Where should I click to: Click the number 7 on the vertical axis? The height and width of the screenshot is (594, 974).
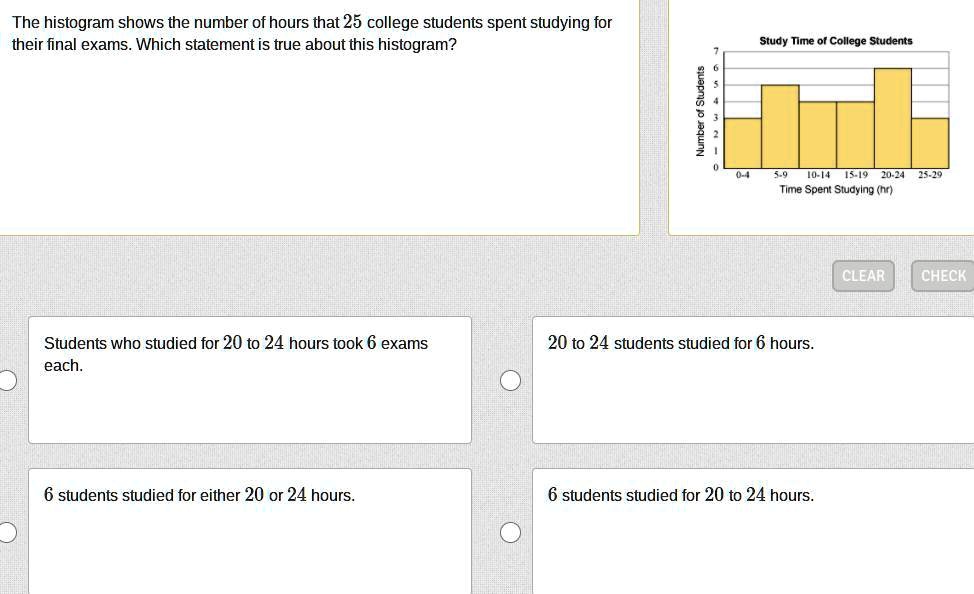click(713, 50)
